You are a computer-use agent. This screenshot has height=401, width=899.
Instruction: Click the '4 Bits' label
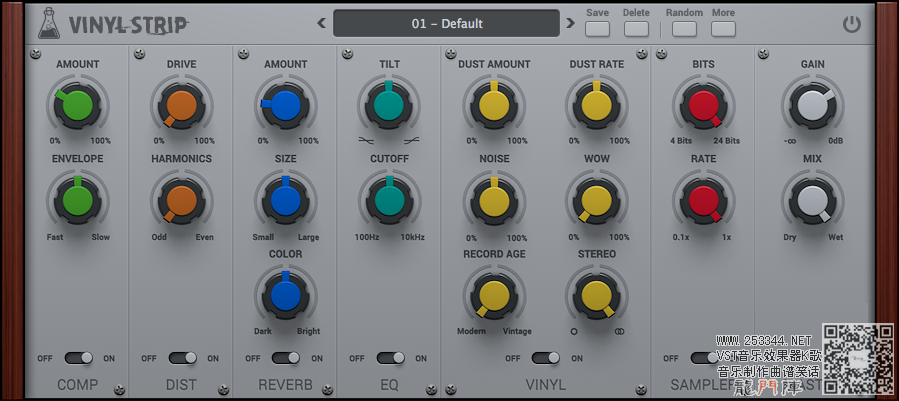[x=681, y=141]
